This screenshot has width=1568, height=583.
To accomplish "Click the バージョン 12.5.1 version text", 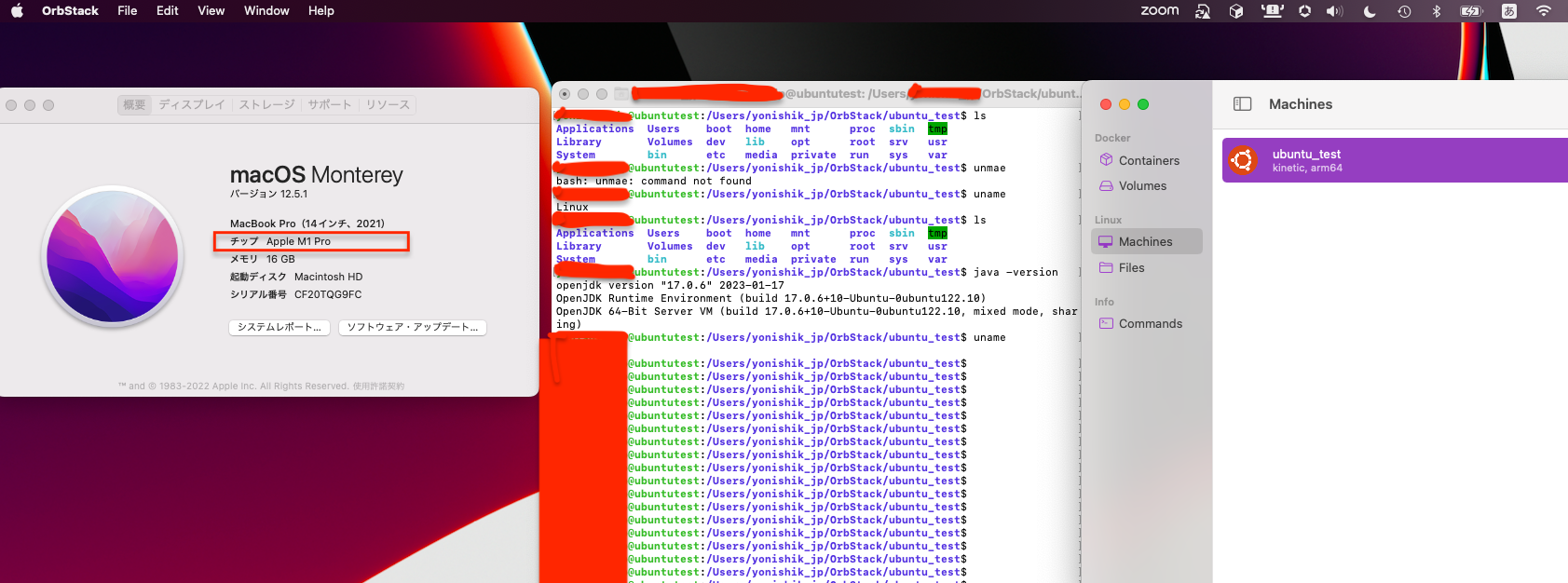I will (268, 194).
